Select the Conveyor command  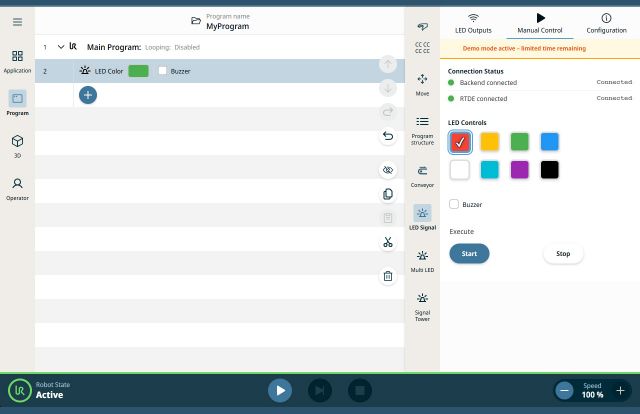[422, 176]
